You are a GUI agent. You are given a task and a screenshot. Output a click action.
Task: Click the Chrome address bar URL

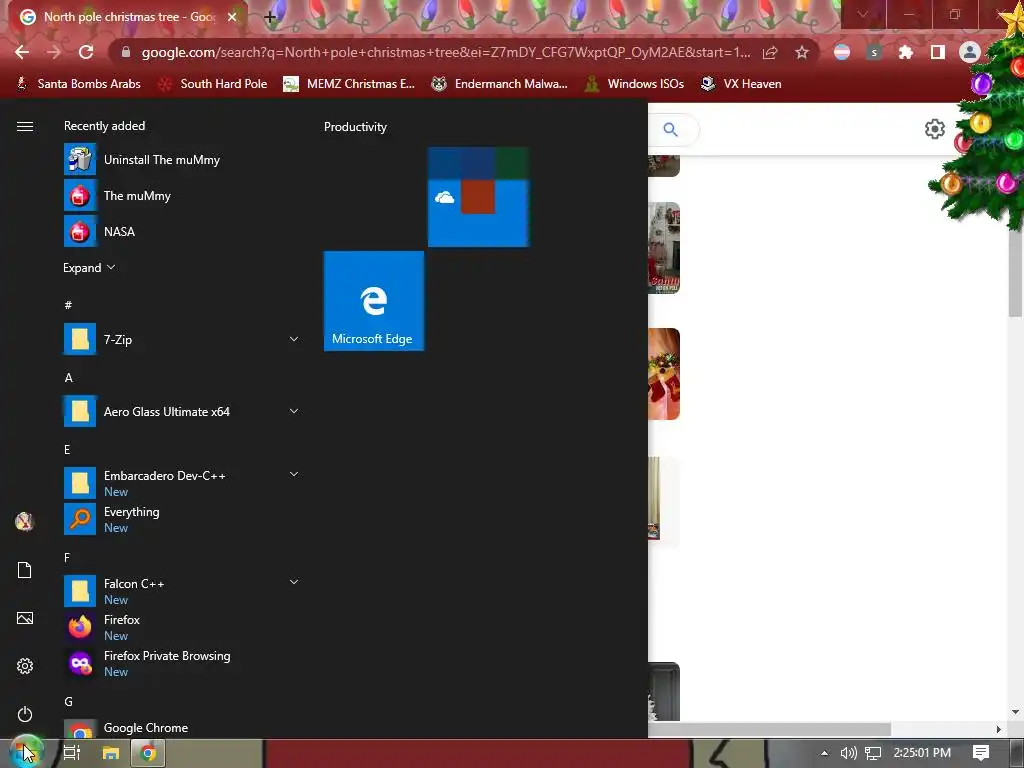click(445, 52)
